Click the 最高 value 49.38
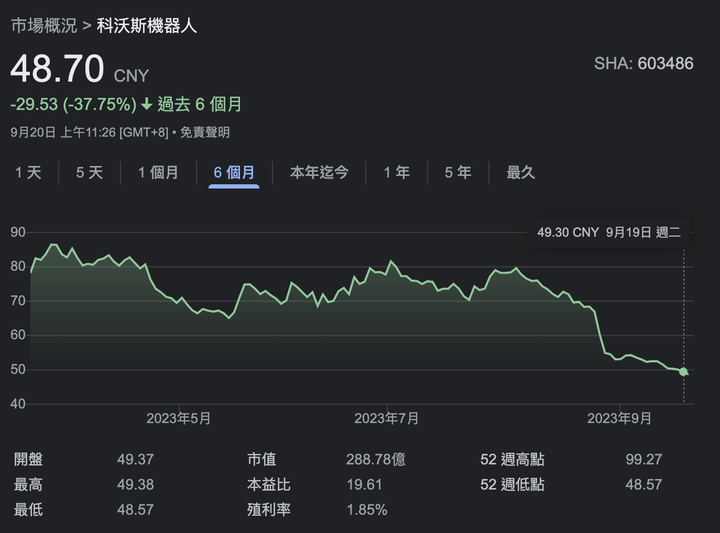The height and width of the screenshot is (533, 720). click(x=135, y=484)
